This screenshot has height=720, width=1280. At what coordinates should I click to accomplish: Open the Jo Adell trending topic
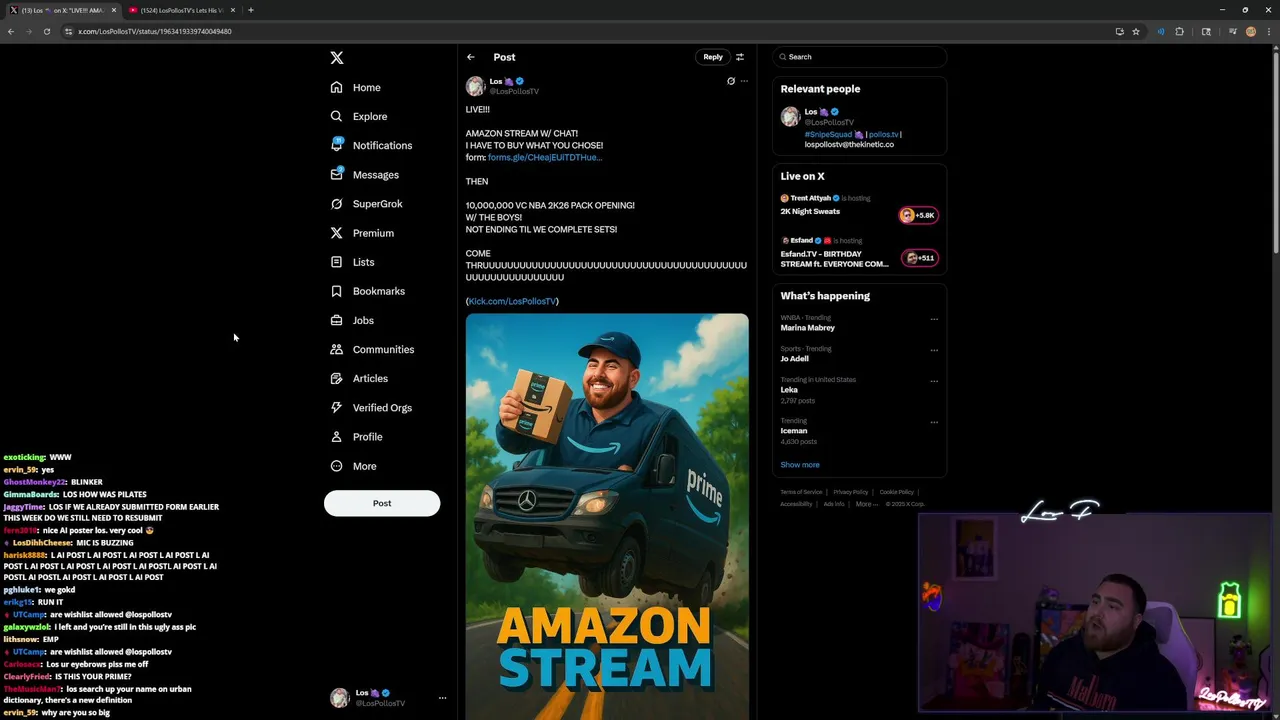coord(795,358)
